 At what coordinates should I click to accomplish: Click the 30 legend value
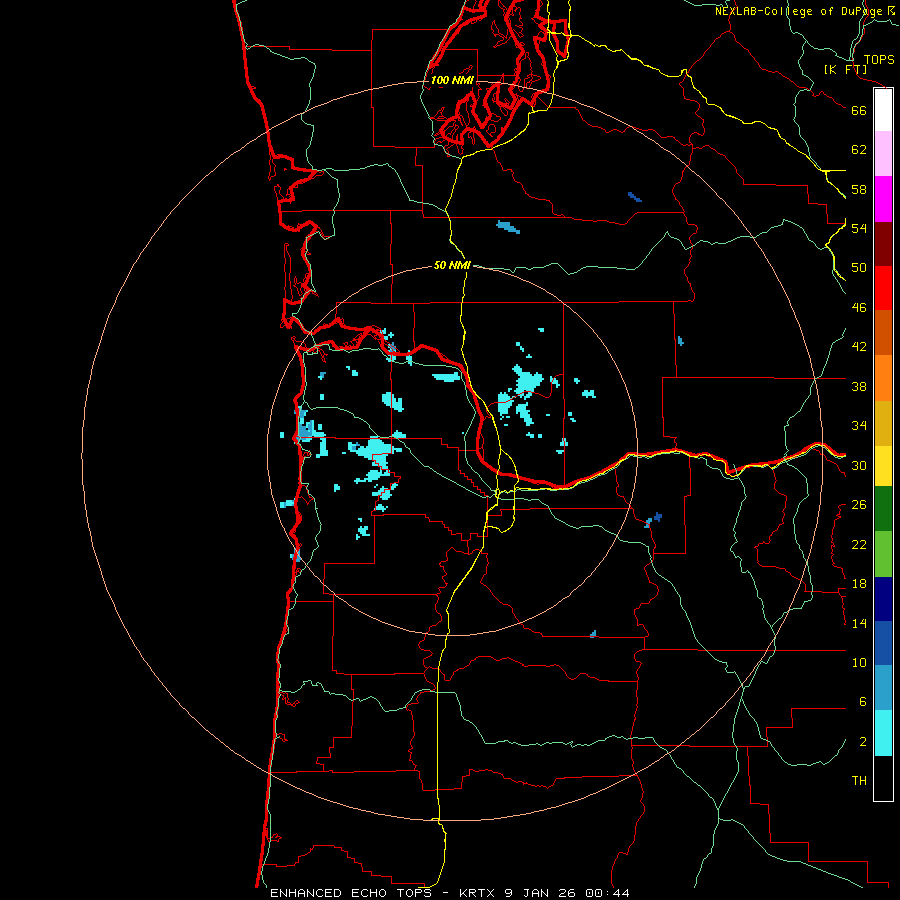859,465
